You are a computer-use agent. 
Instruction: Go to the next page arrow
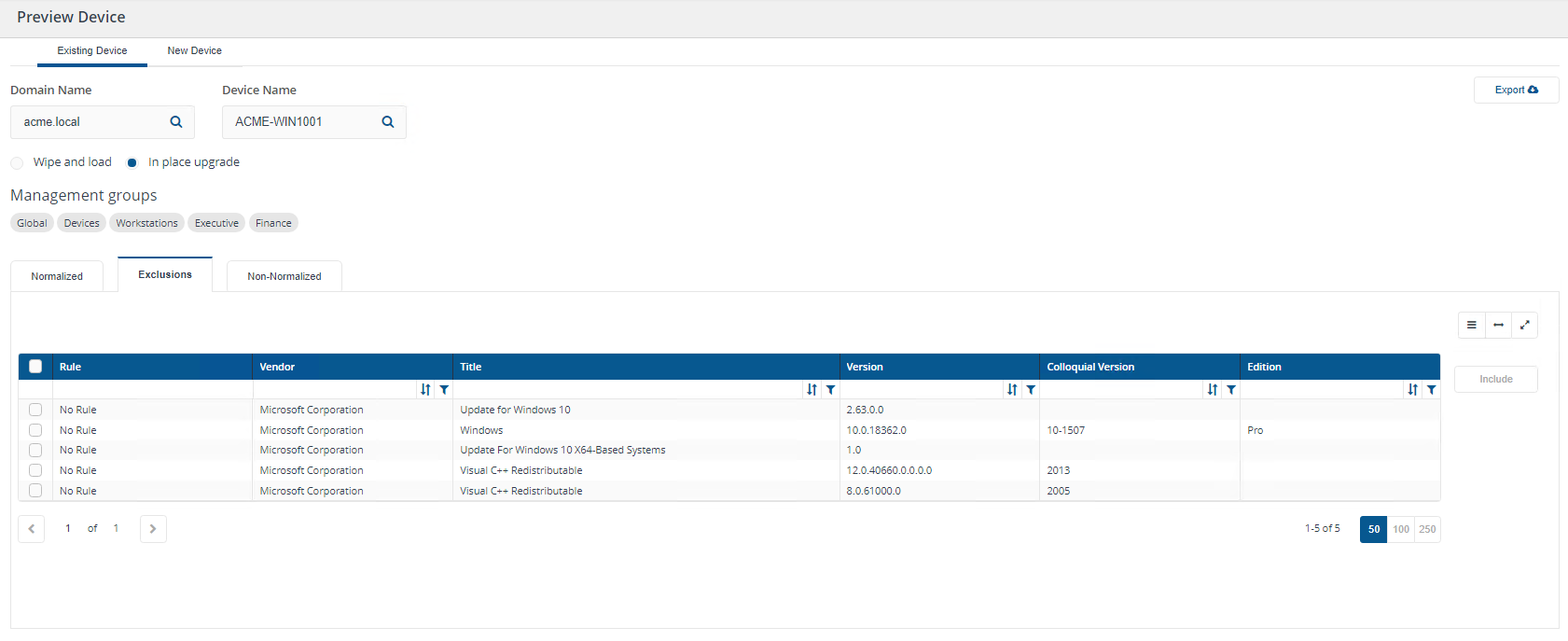[153, 529]
